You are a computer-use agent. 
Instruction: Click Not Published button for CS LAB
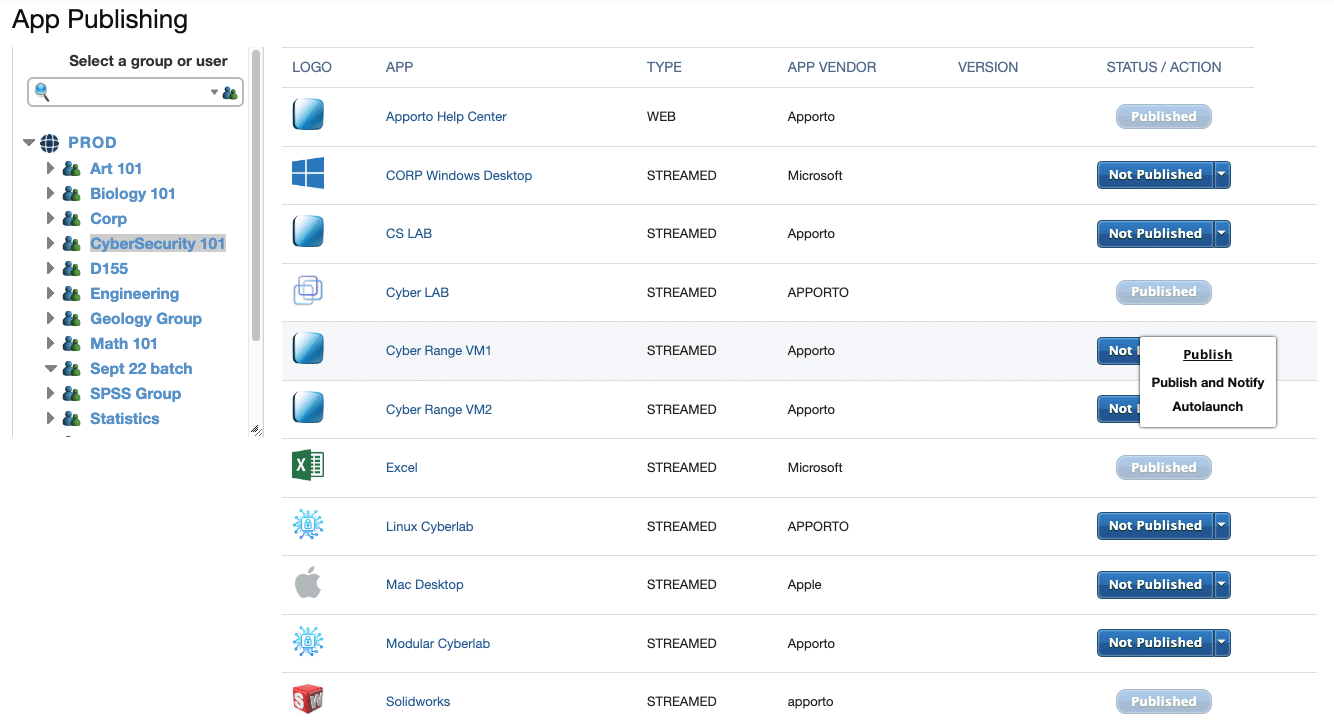click(x=1154, y=233)
